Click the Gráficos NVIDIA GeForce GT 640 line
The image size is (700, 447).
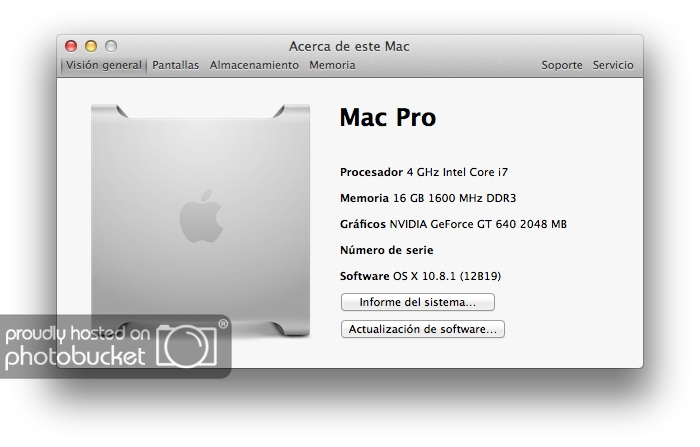click(453, 224)
